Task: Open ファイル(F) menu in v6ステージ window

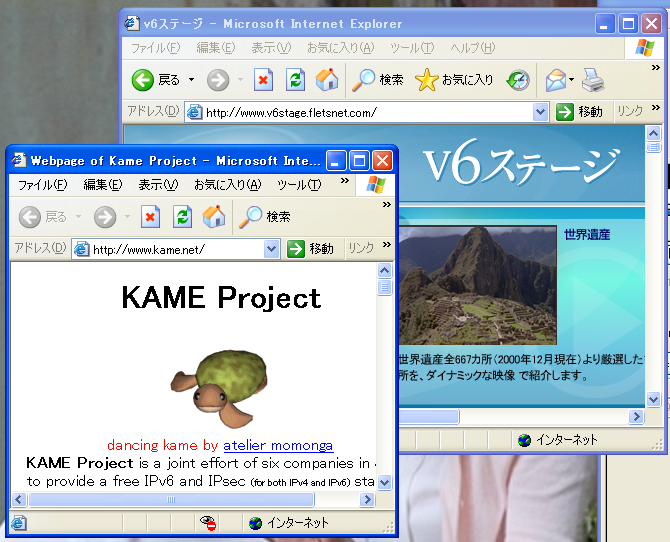Action: point(156,48)
